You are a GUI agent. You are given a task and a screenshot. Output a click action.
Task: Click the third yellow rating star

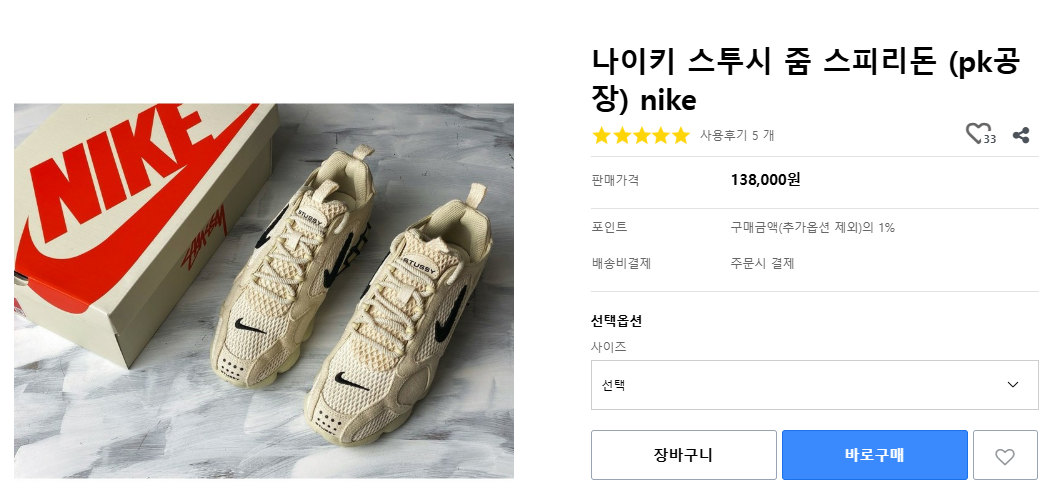coord(641,135)
